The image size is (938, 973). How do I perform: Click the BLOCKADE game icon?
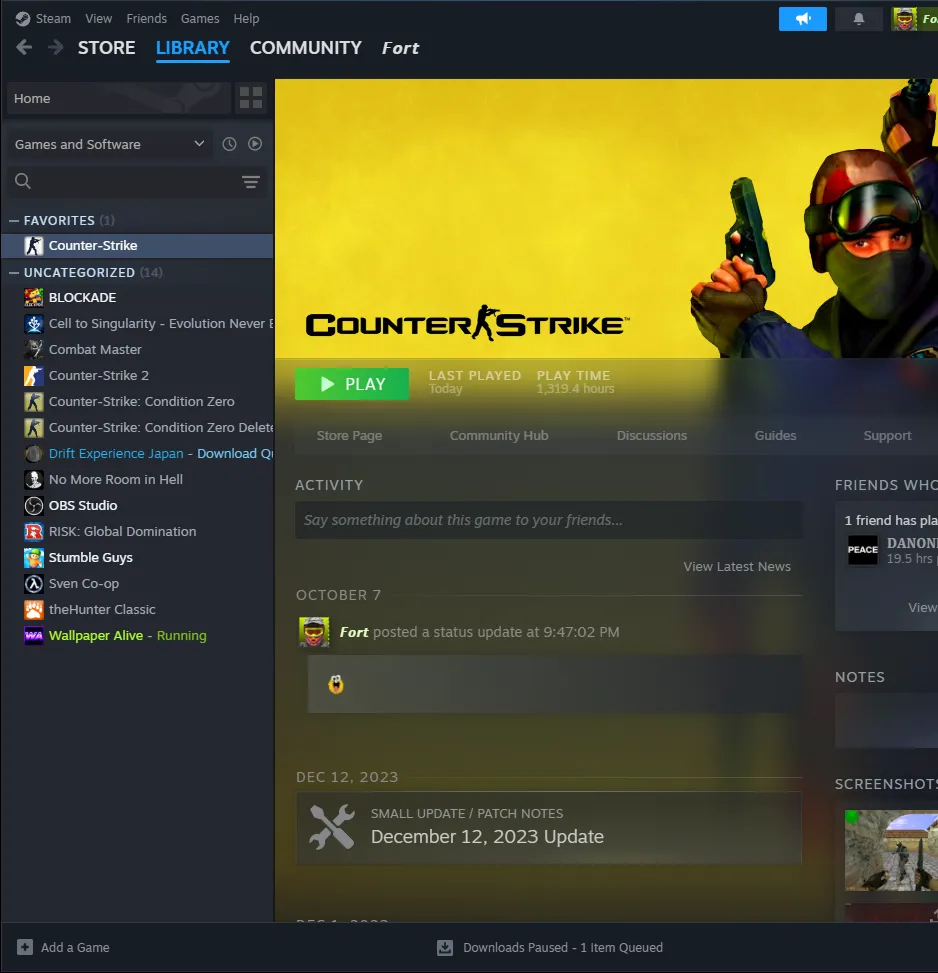tap(34, 298)
